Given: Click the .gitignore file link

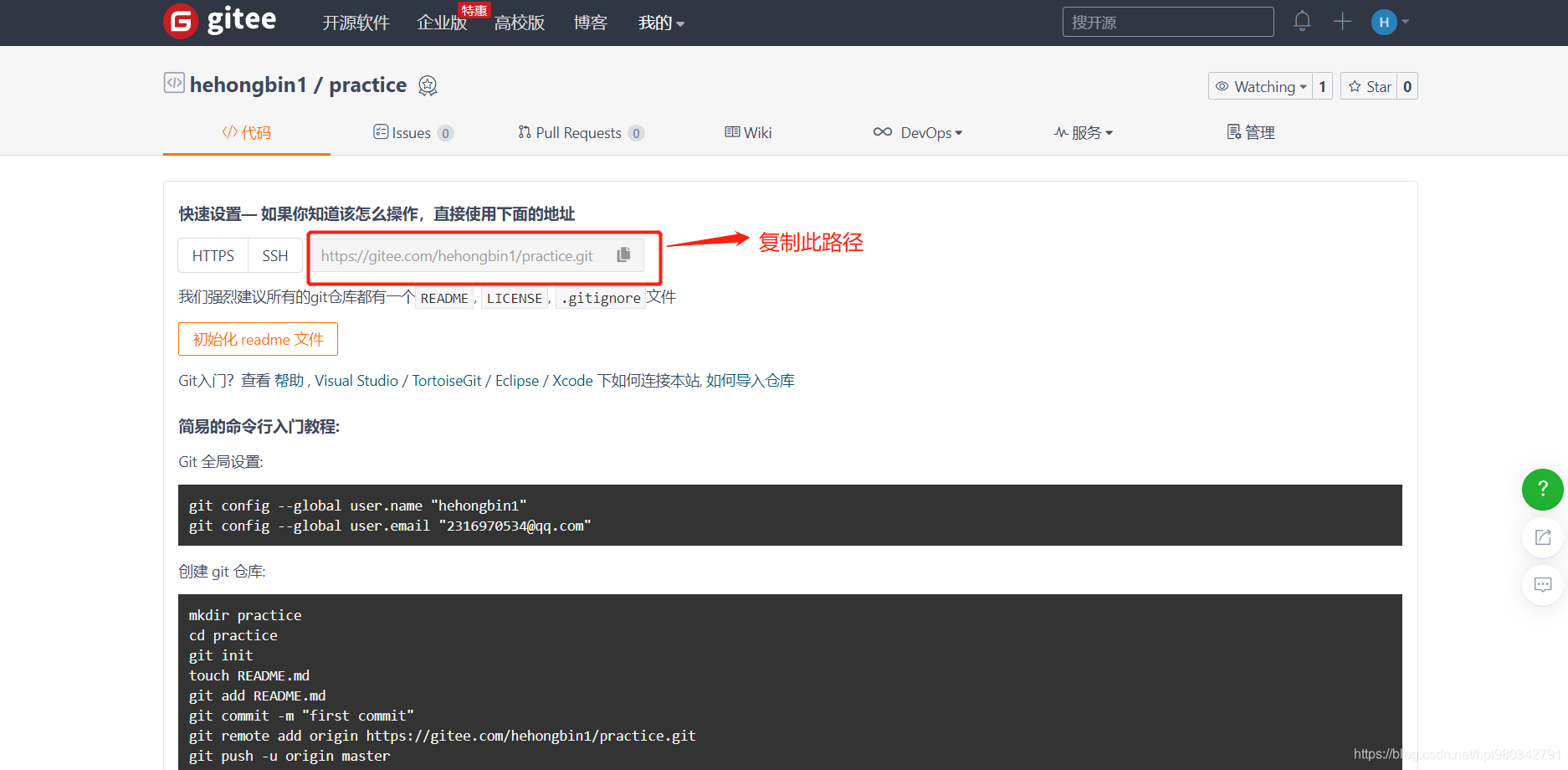Looking at the screenshot, I should coord(601,298).
